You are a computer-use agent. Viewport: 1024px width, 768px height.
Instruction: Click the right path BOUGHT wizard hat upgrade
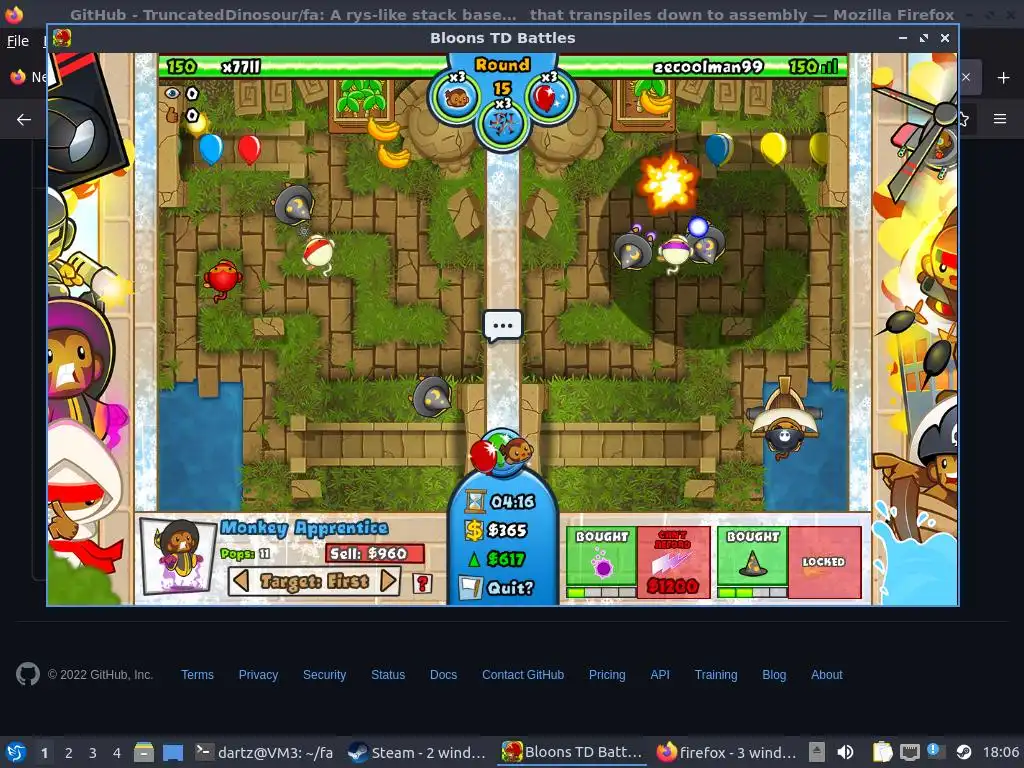point(752,556)
